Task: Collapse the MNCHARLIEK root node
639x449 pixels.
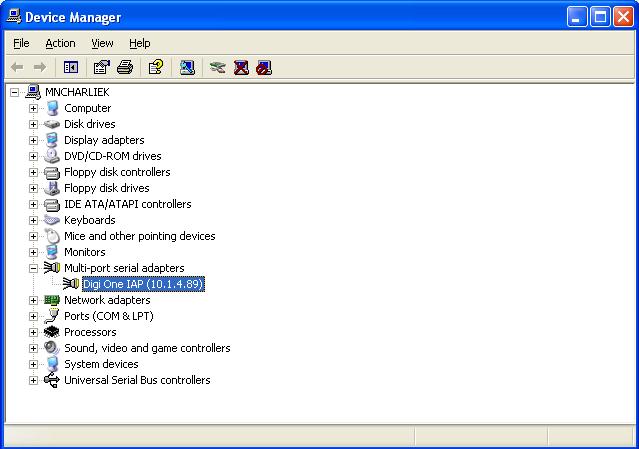Action: point(15,92)
